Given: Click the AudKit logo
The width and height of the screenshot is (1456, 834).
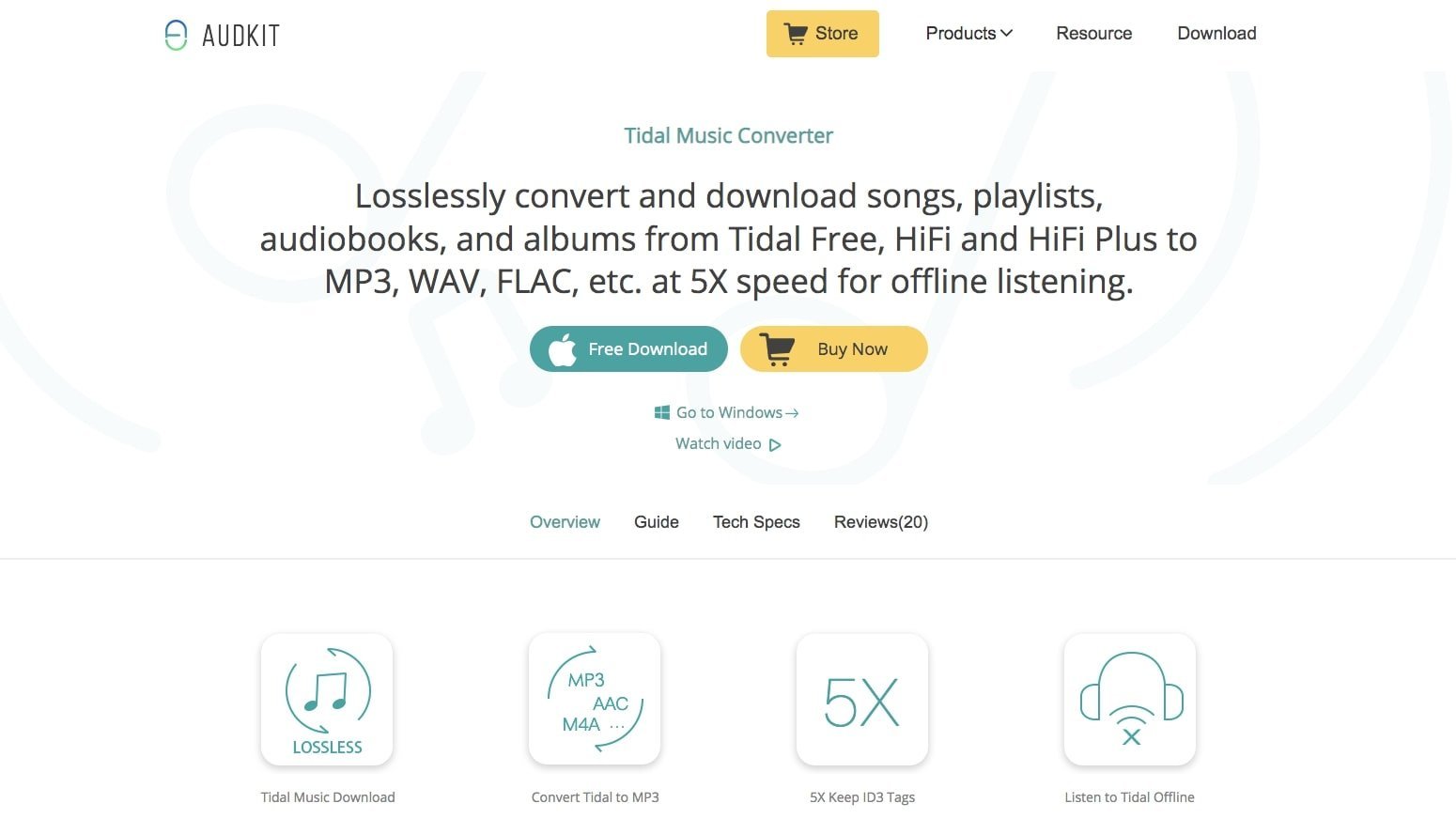Looking at the screenshot, I should point(222,35).
